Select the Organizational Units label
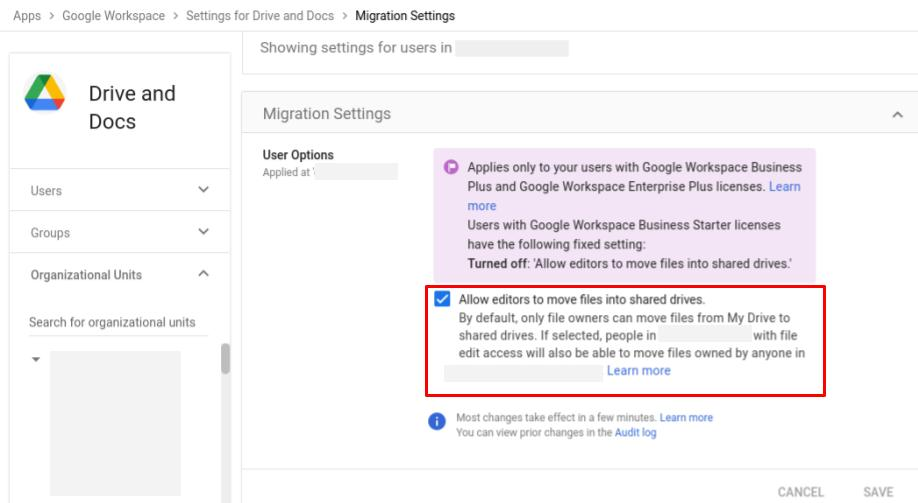This screenshot has width=918, height=503. click(86, 275)
